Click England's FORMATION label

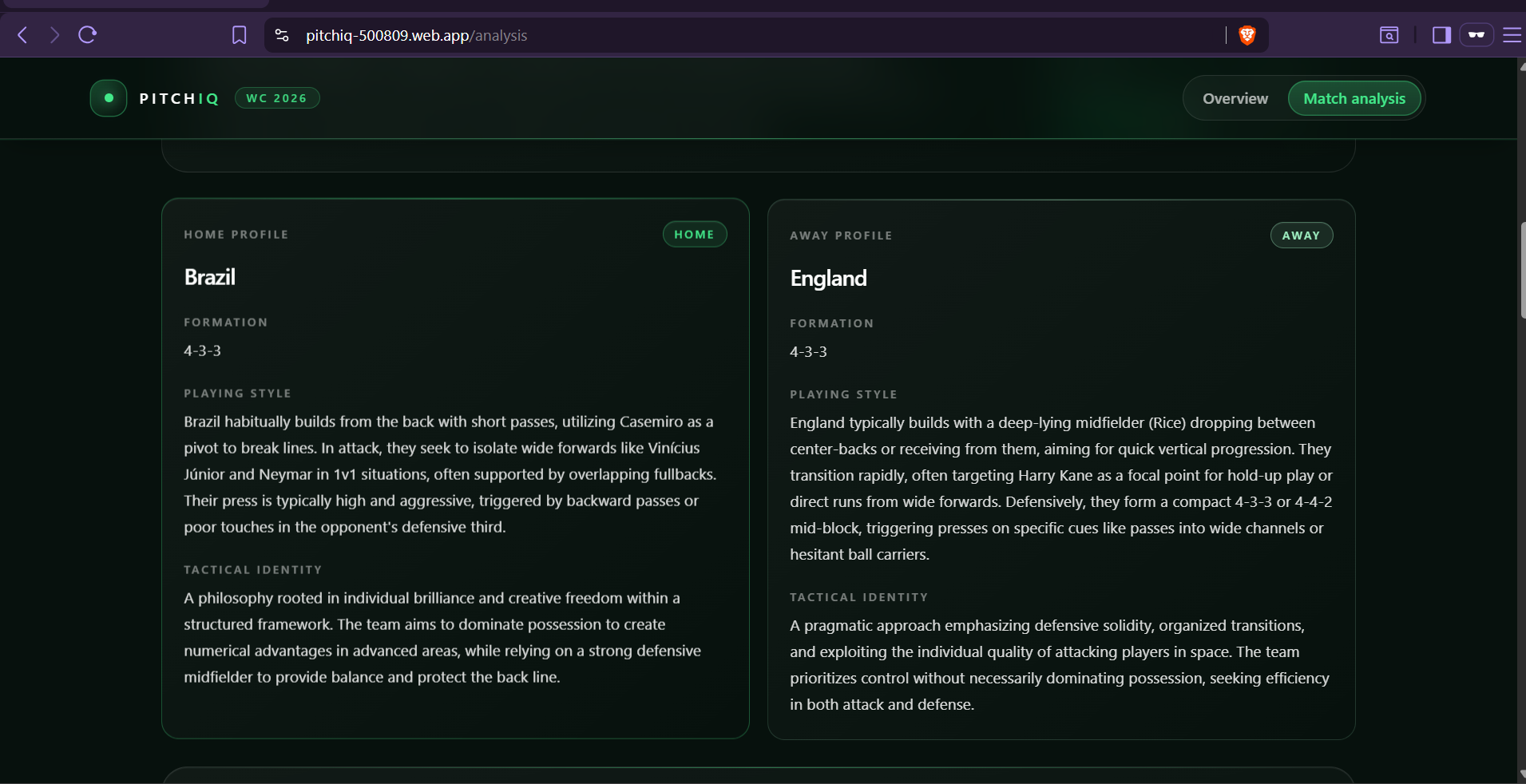click(832, 323)
